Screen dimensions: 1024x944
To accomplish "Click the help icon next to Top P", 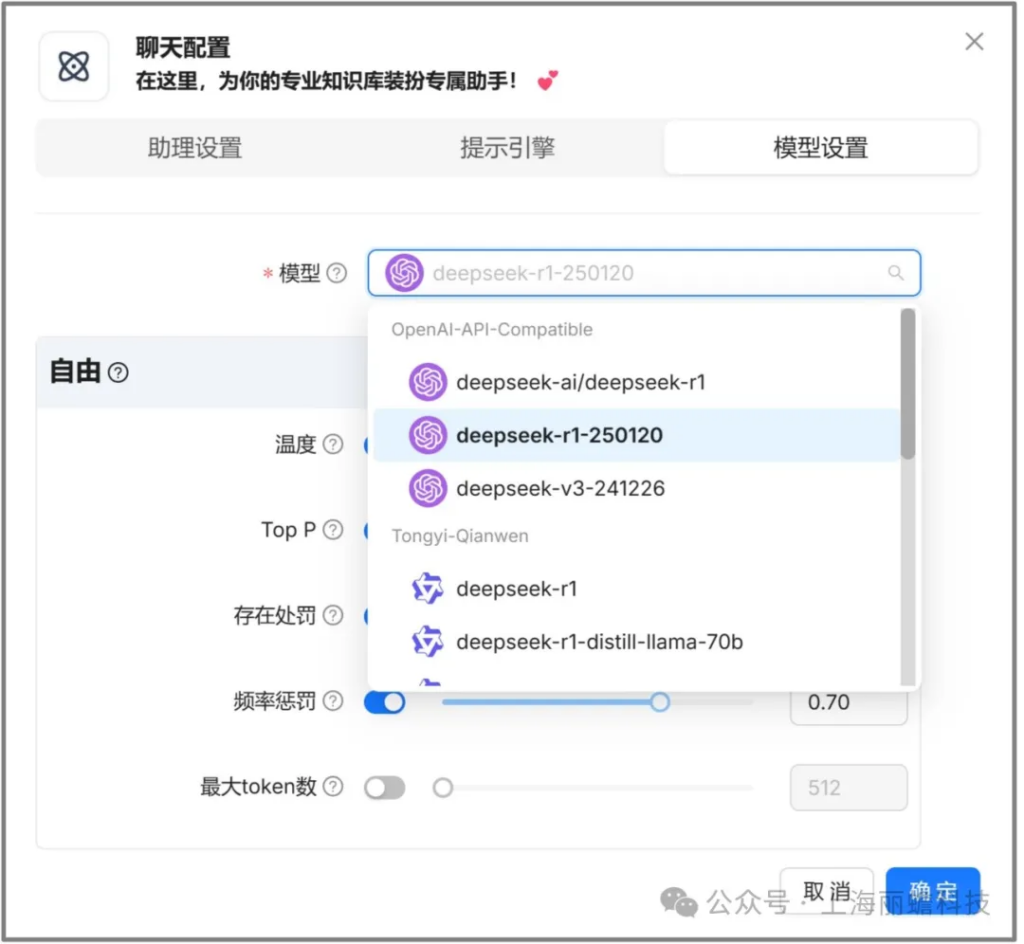I will tap(333, 529).
